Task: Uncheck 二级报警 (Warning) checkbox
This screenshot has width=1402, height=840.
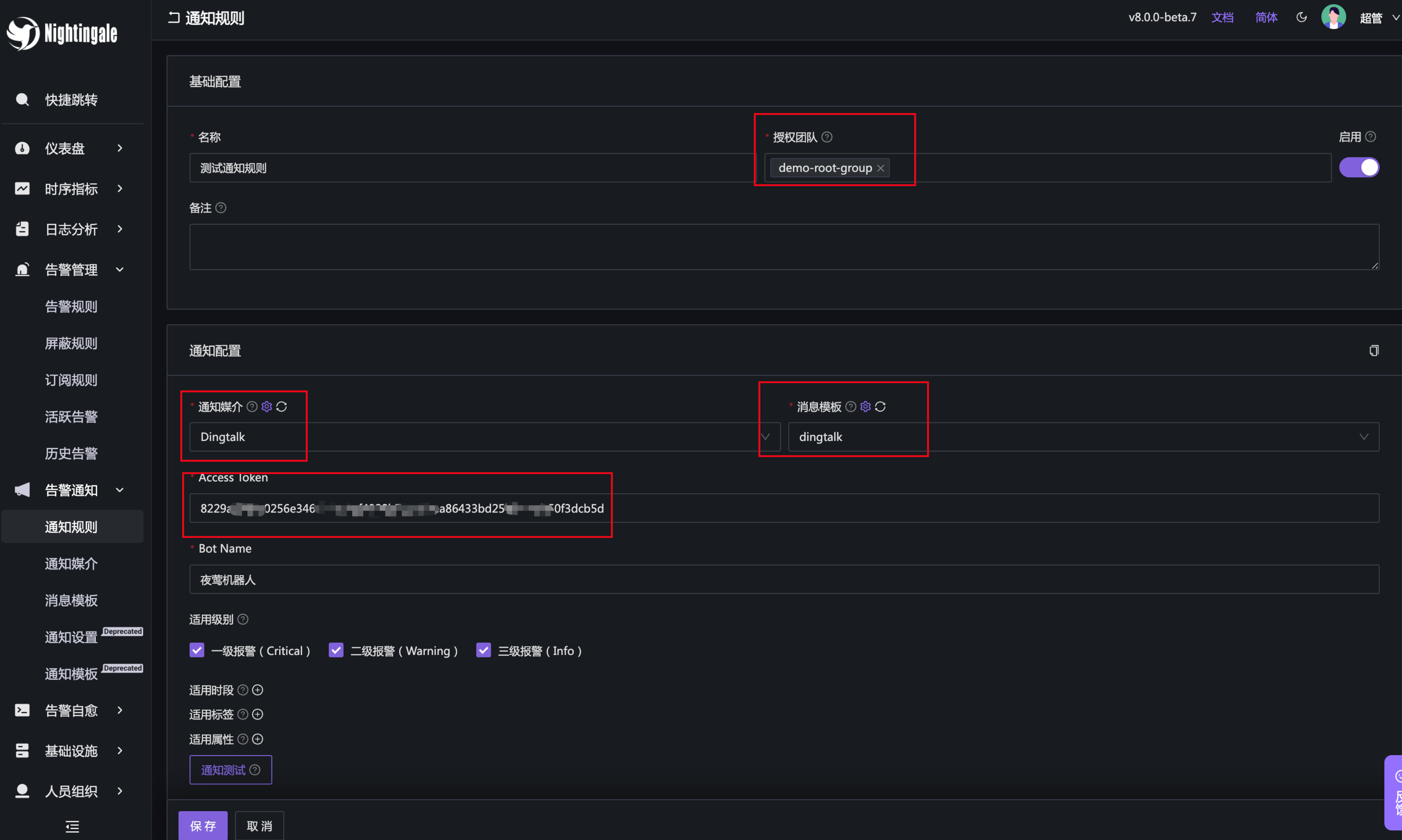Action: pyautogui.click(x=336, y=650)
